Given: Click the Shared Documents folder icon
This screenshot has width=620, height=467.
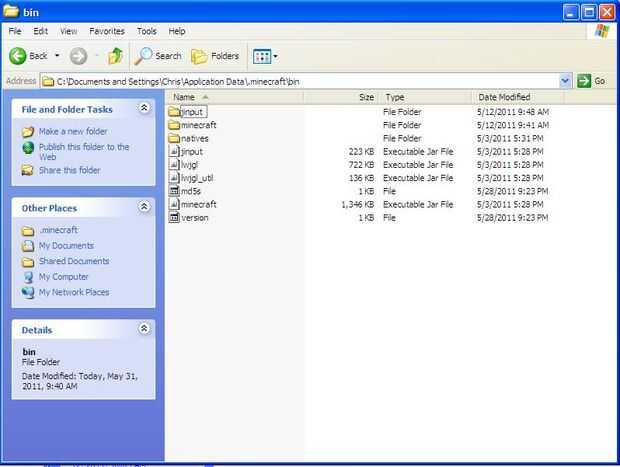Looking at the screenshot, I should (28, 262).
